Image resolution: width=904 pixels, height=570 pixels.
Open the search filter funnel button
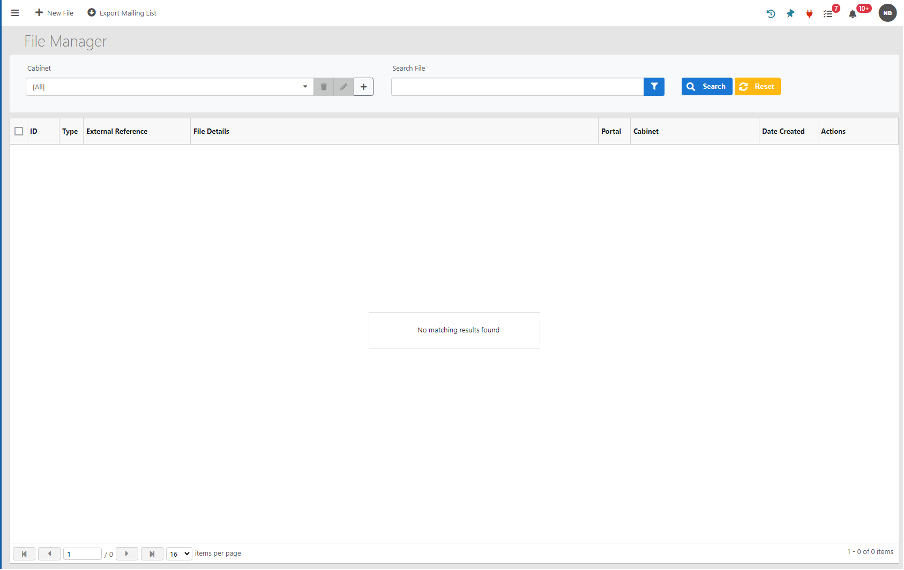click(x=654, y=86)
